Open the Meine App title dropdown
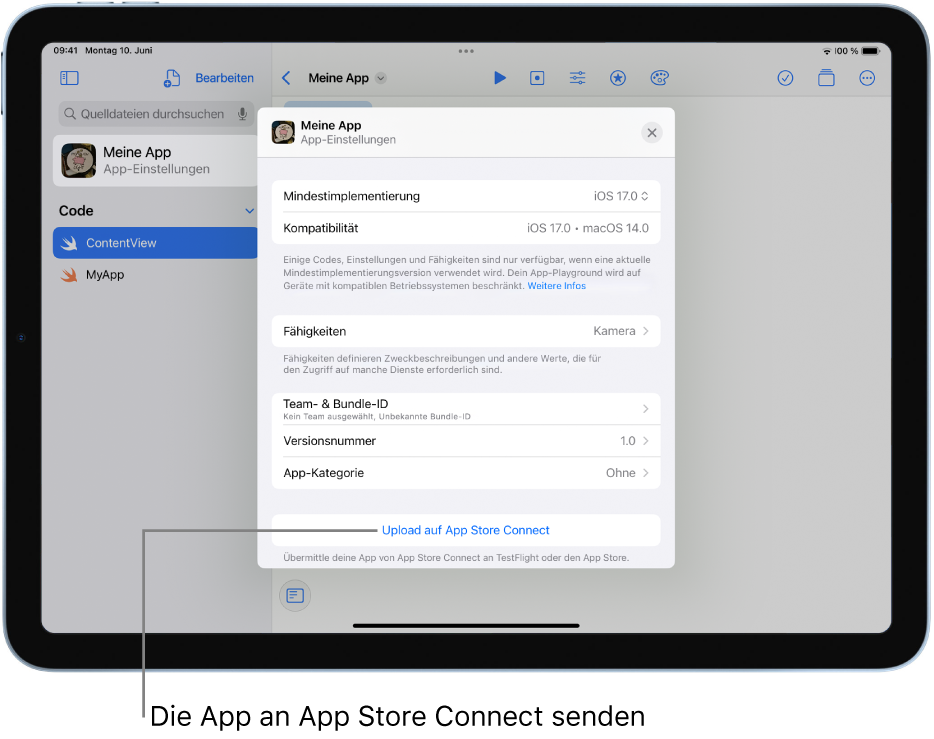 pos(381,78)
